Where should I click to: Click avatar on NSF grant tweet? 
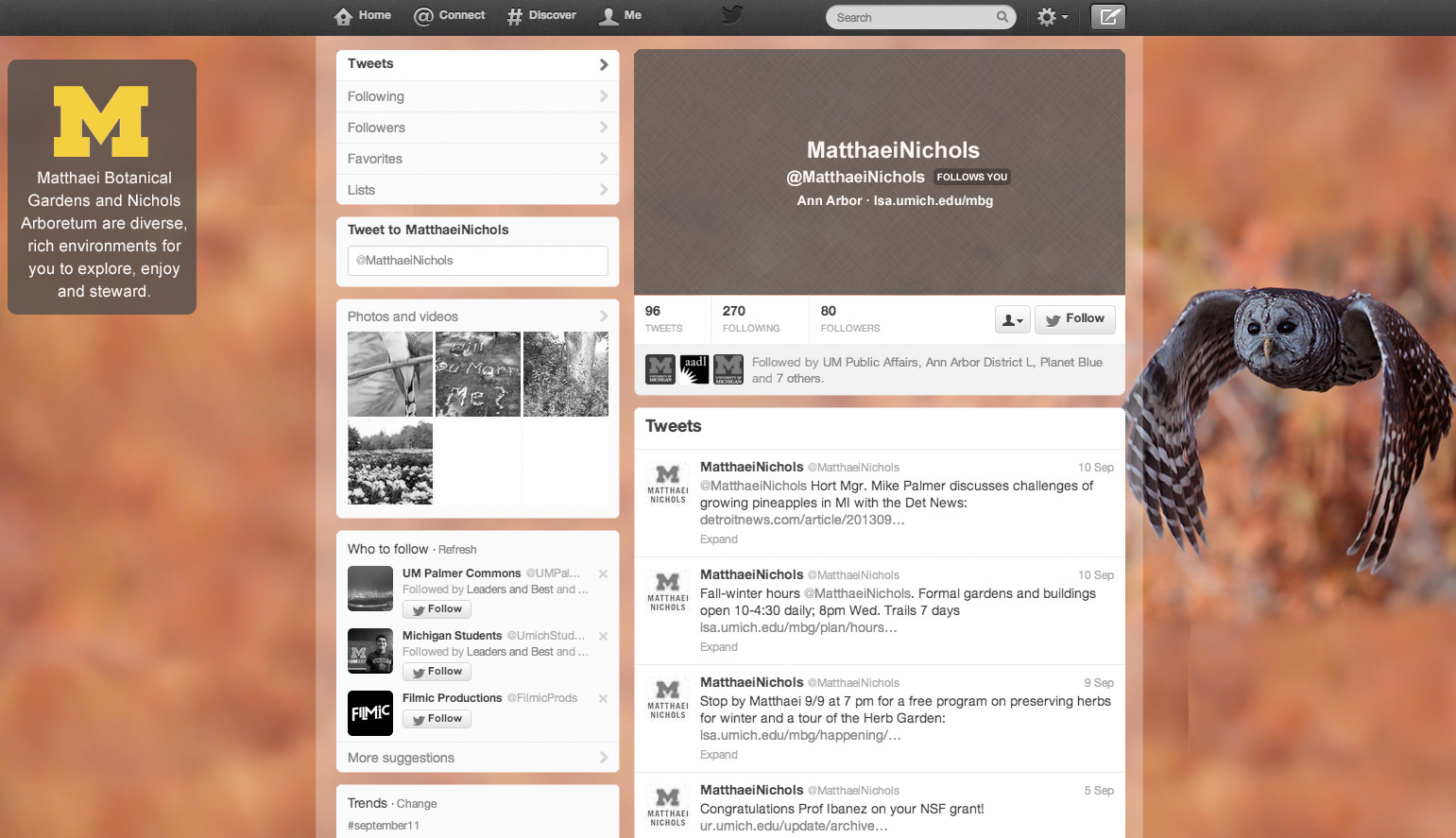(x=668, y=805)
